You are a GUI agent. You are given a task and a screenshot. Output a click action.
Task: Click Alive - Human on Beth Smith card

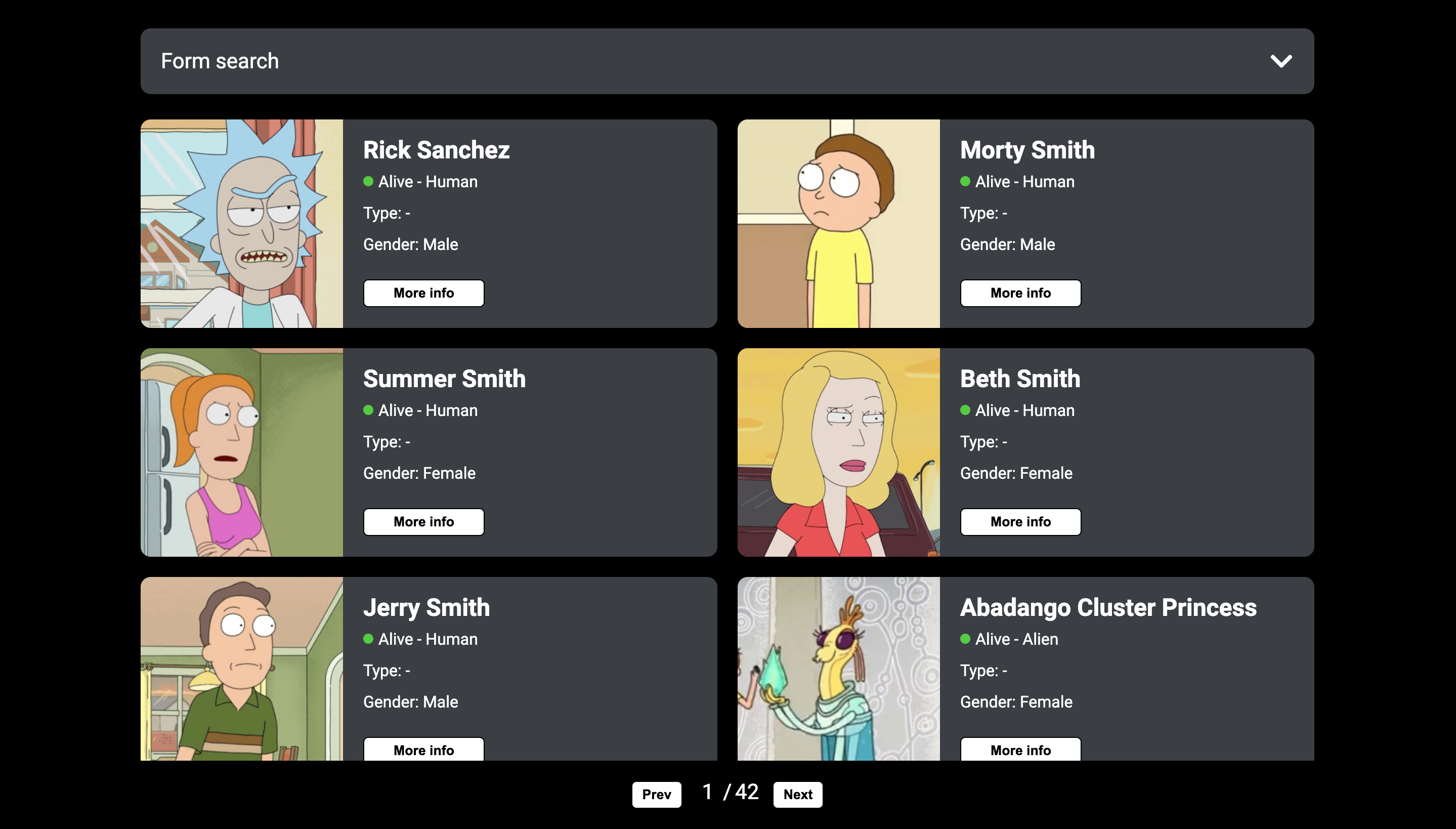coord(1025,410)
